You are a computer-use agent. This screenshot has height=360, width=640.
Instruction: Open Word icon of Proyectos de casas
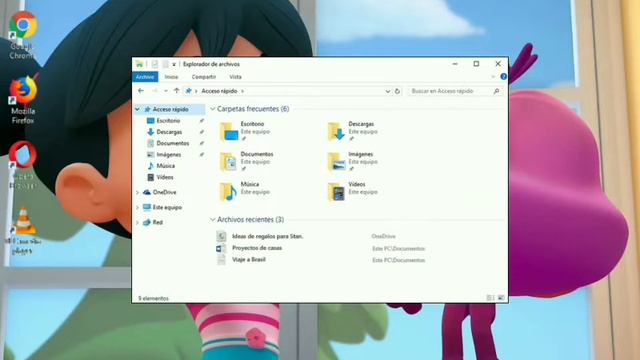[x=221, y=248]
